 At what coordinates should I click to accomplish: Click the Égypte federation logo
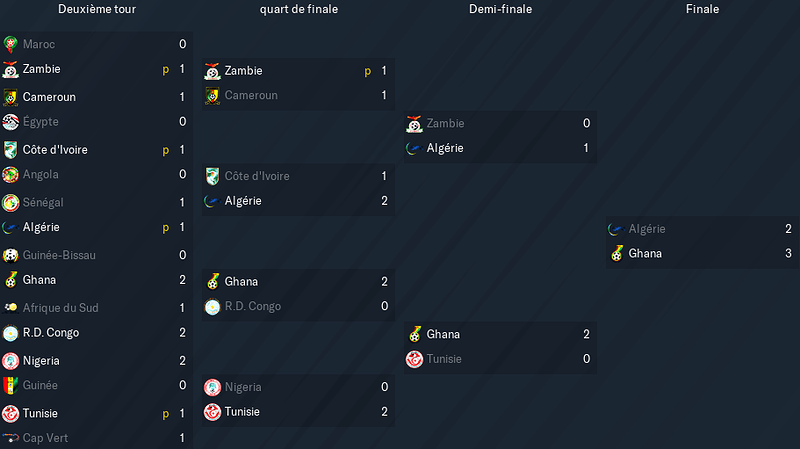tap(10, 122)
